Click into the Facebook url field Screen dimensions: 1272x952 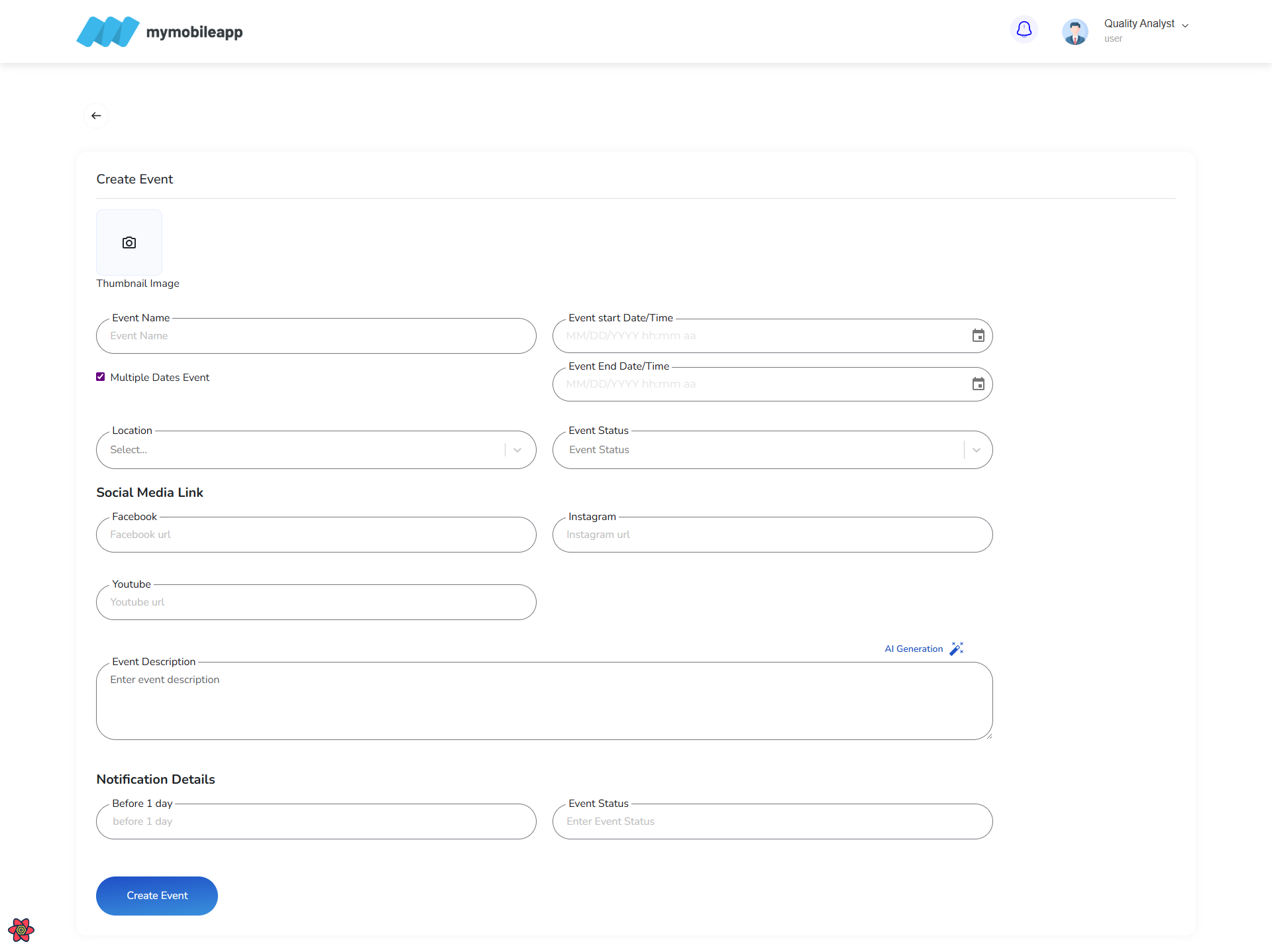coord(316,535)
